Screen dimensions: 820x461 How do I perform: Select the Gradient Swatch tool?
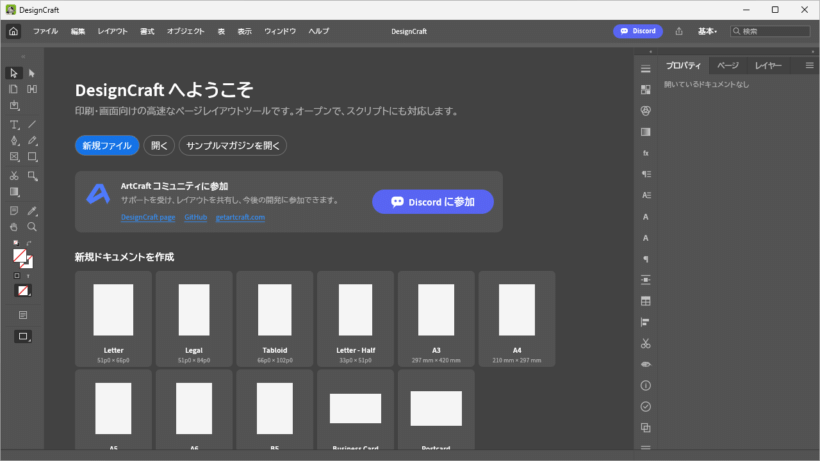click(x=14, y=192)
